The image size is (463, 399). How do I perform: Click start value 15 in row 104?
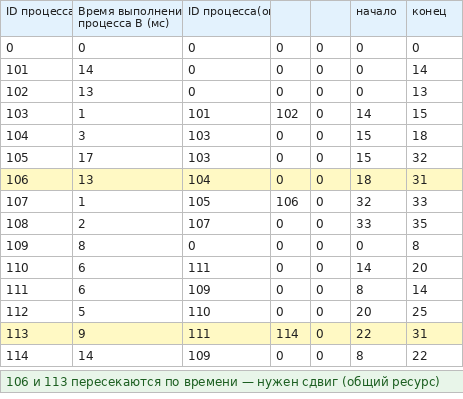[378, 136]
